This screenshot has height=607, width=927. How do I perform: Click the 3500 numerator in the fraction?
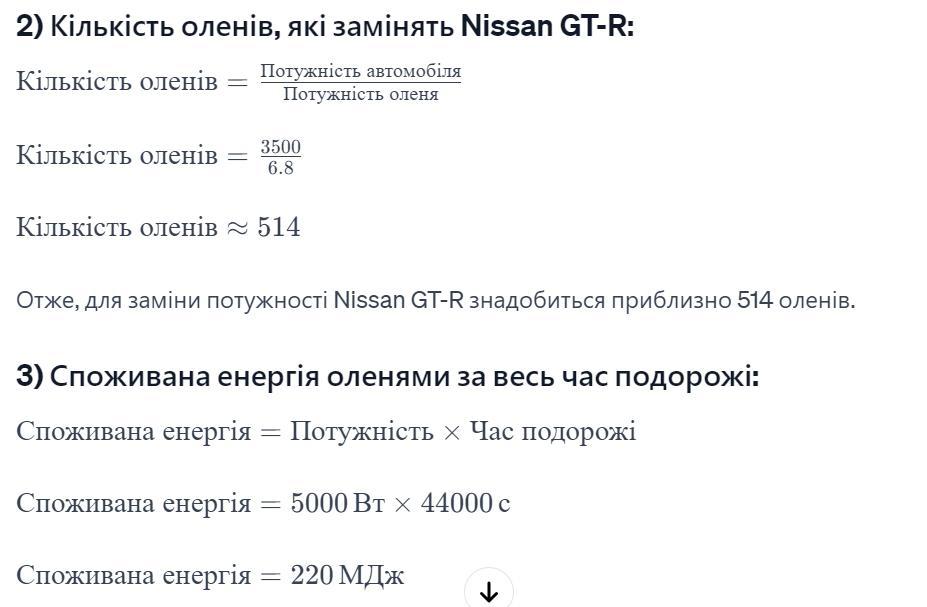click(281, 146)
